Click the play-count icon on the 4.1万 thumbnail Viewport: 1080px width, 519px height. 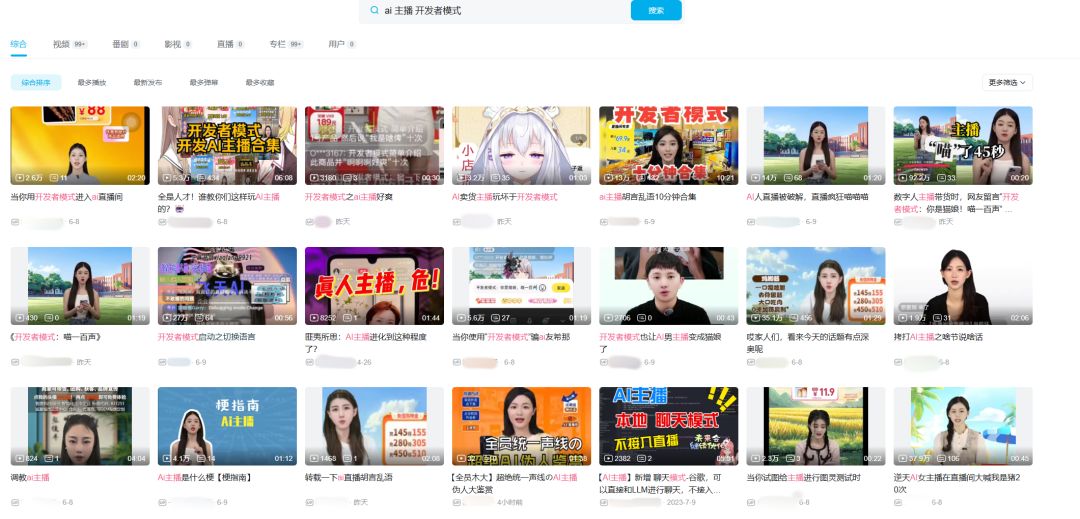167,458
